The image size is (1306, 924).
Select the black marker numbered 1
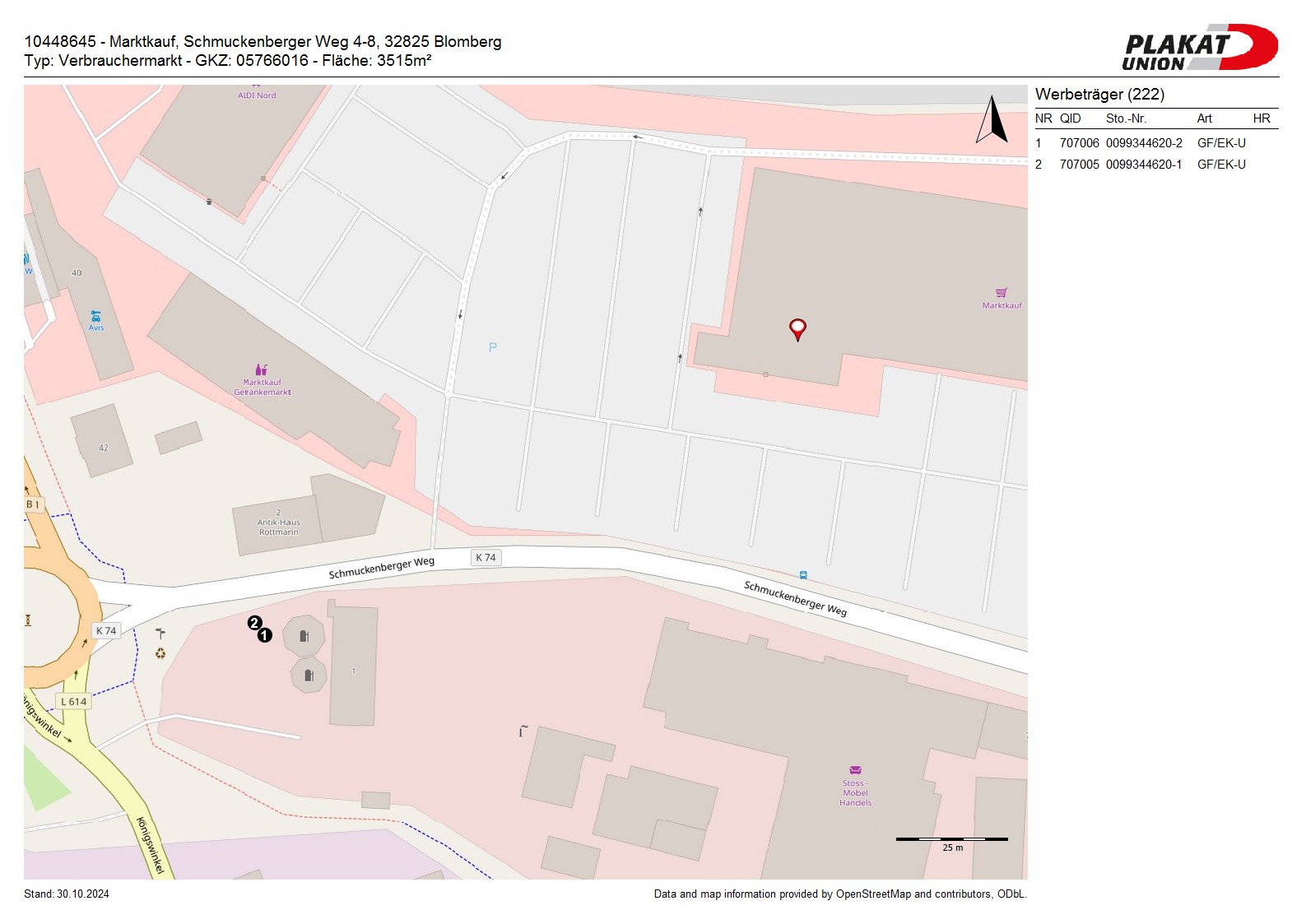pyautogui.click(x=264, y=635)
